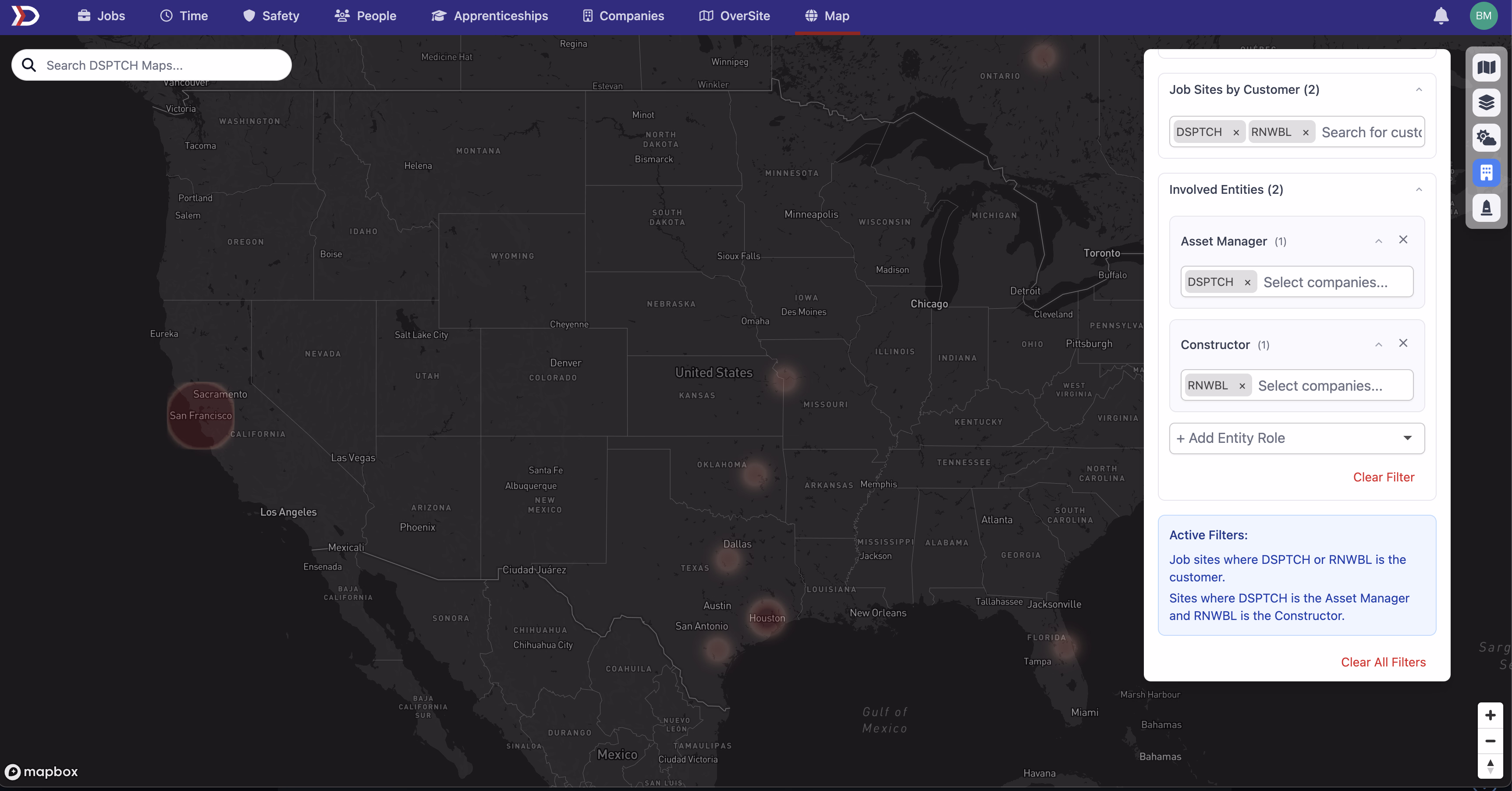This screenshot has height=791, width=1512.
Task: Click the bottom sidebar tool icon
Action: pyautogui.click(x=1486, y=208)
